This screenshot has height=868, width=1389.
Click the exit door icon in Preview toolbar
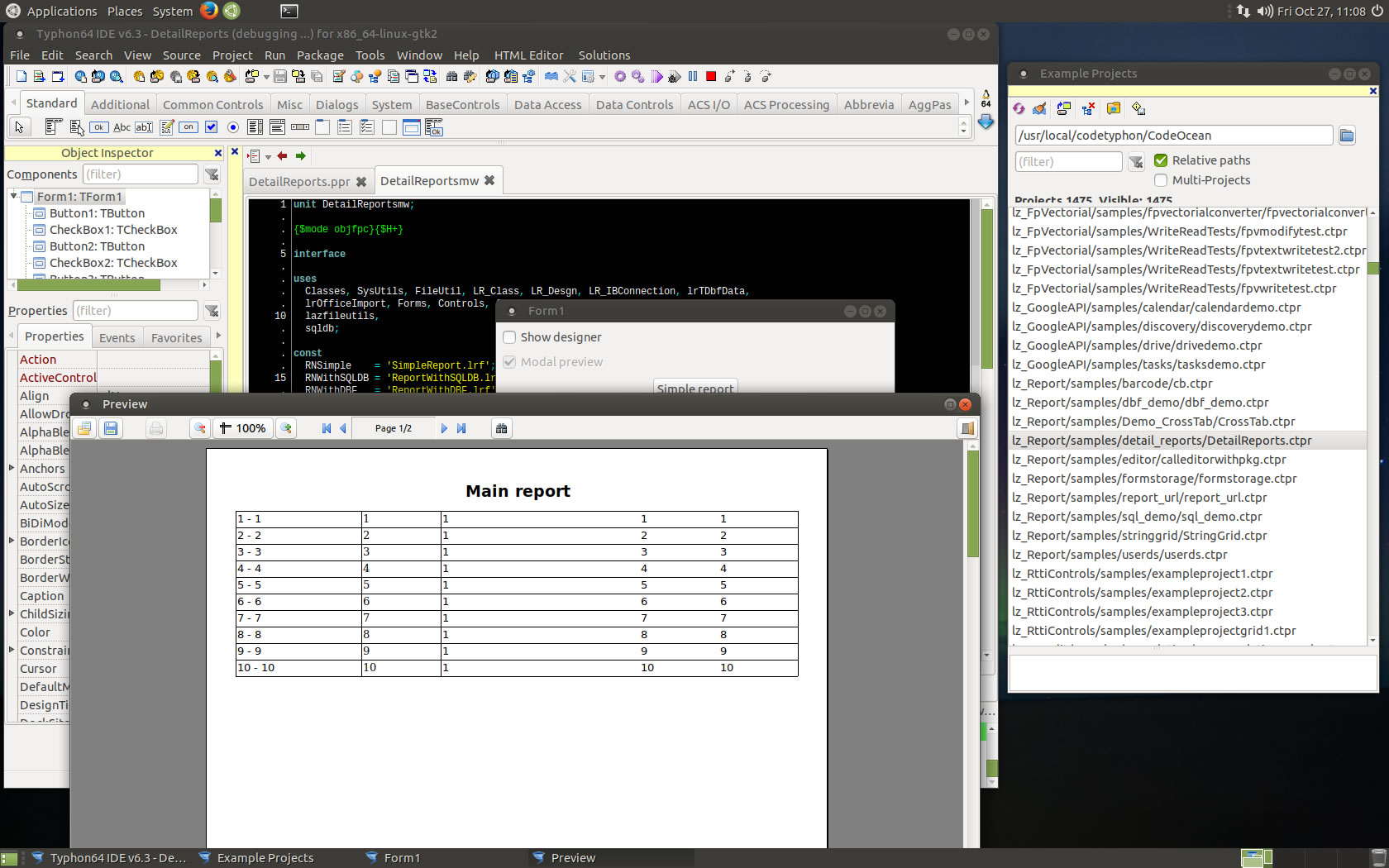click(x=967, y=428)
